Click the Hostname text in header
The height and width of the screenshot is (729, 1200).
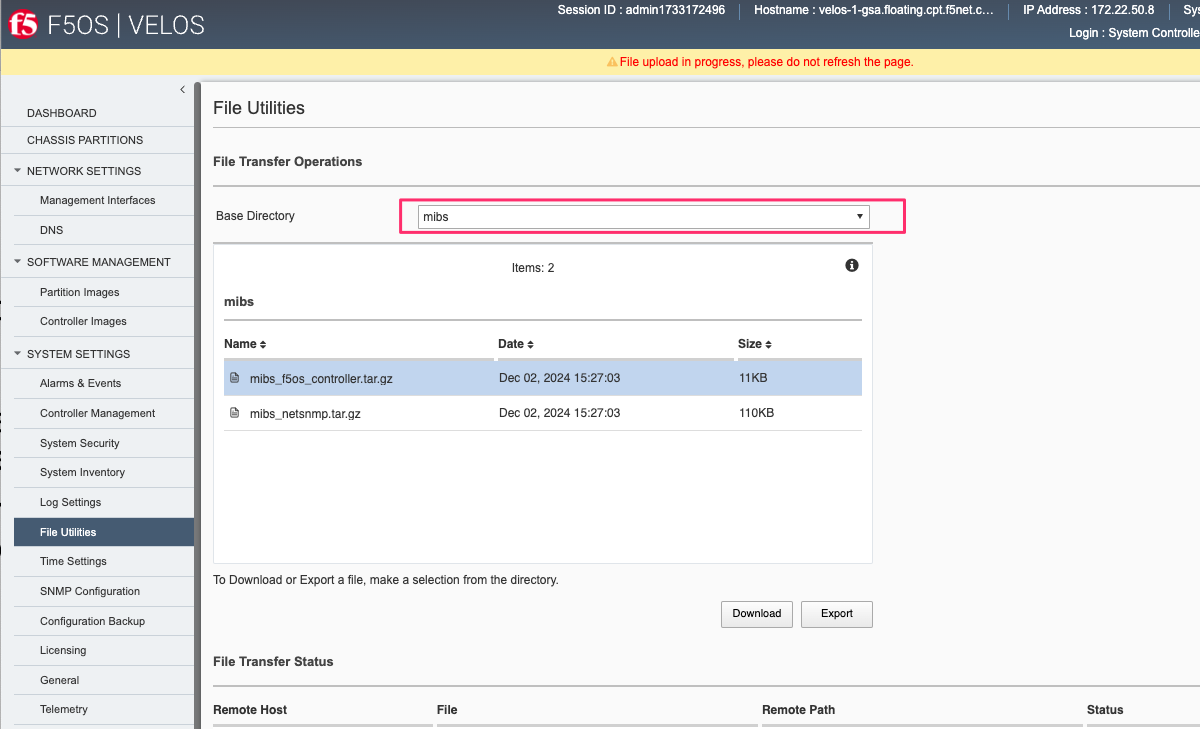tap(874, 10)
